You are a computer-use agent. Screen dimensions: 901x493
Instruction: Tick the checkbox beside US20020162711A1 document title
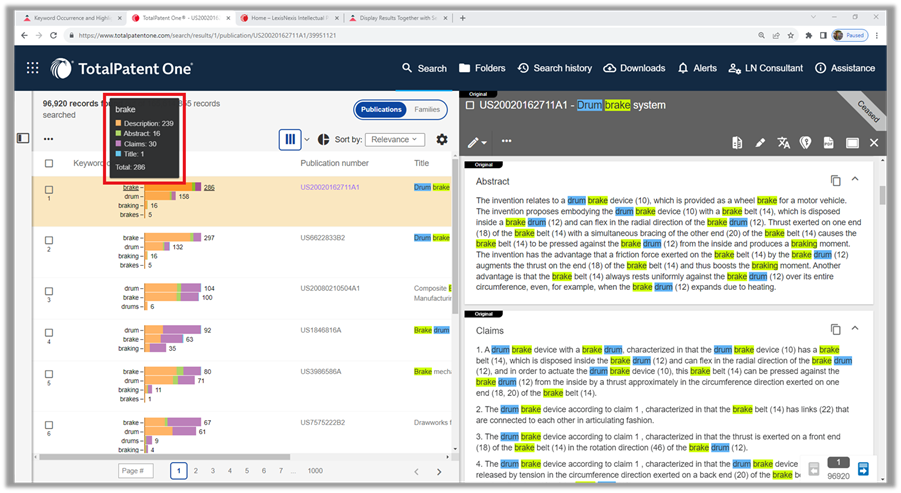(x=470, y=105)
